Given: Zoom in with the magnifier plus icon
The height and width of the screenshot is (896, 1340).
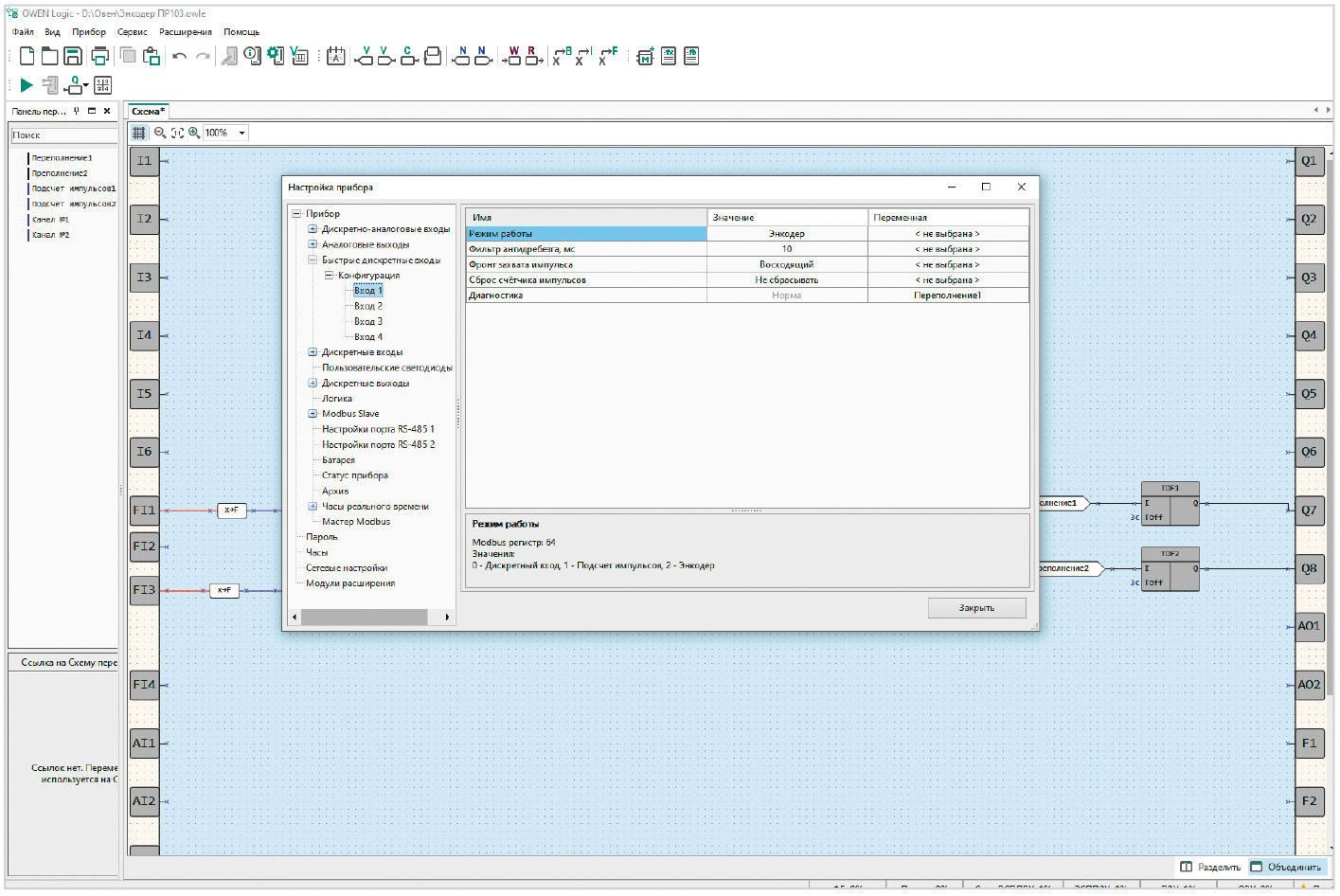Looking at the screenshot, I should 194,134.
